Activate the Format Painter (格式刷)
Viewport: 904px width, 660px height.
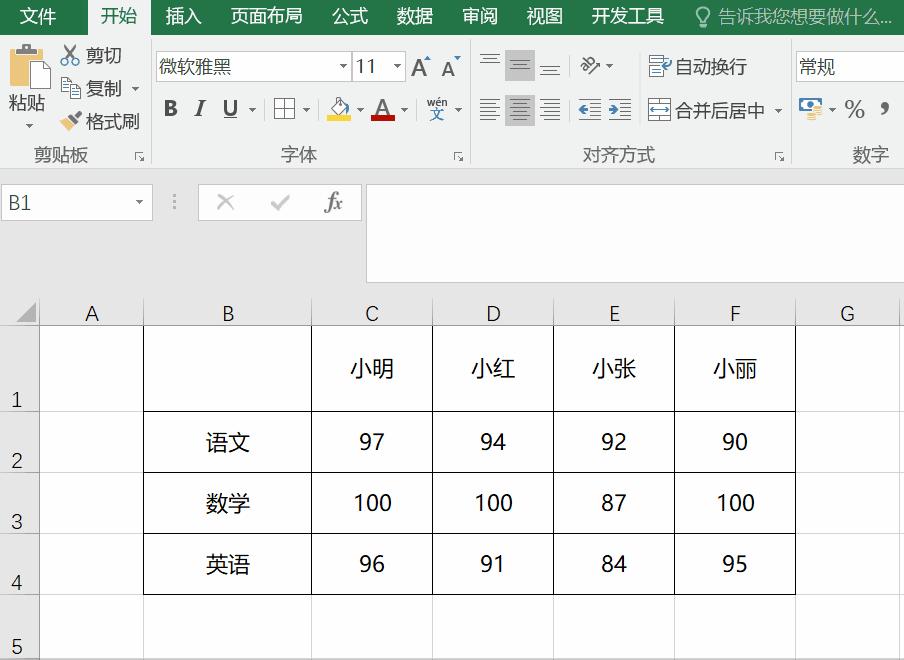click(x=103, y=121)
